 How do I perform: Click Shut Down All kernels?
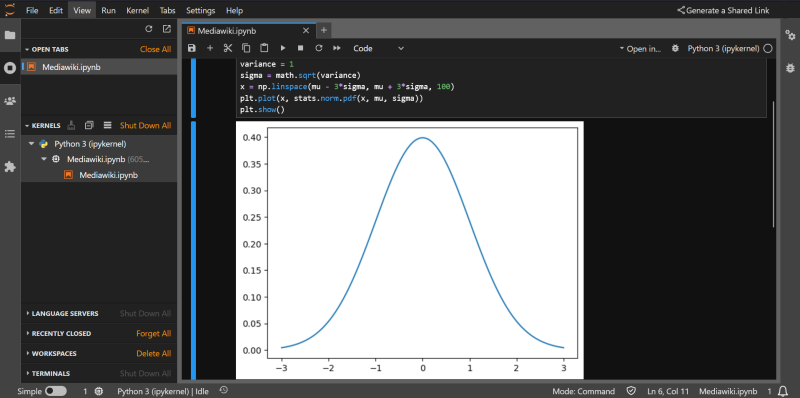click(145, 126)
